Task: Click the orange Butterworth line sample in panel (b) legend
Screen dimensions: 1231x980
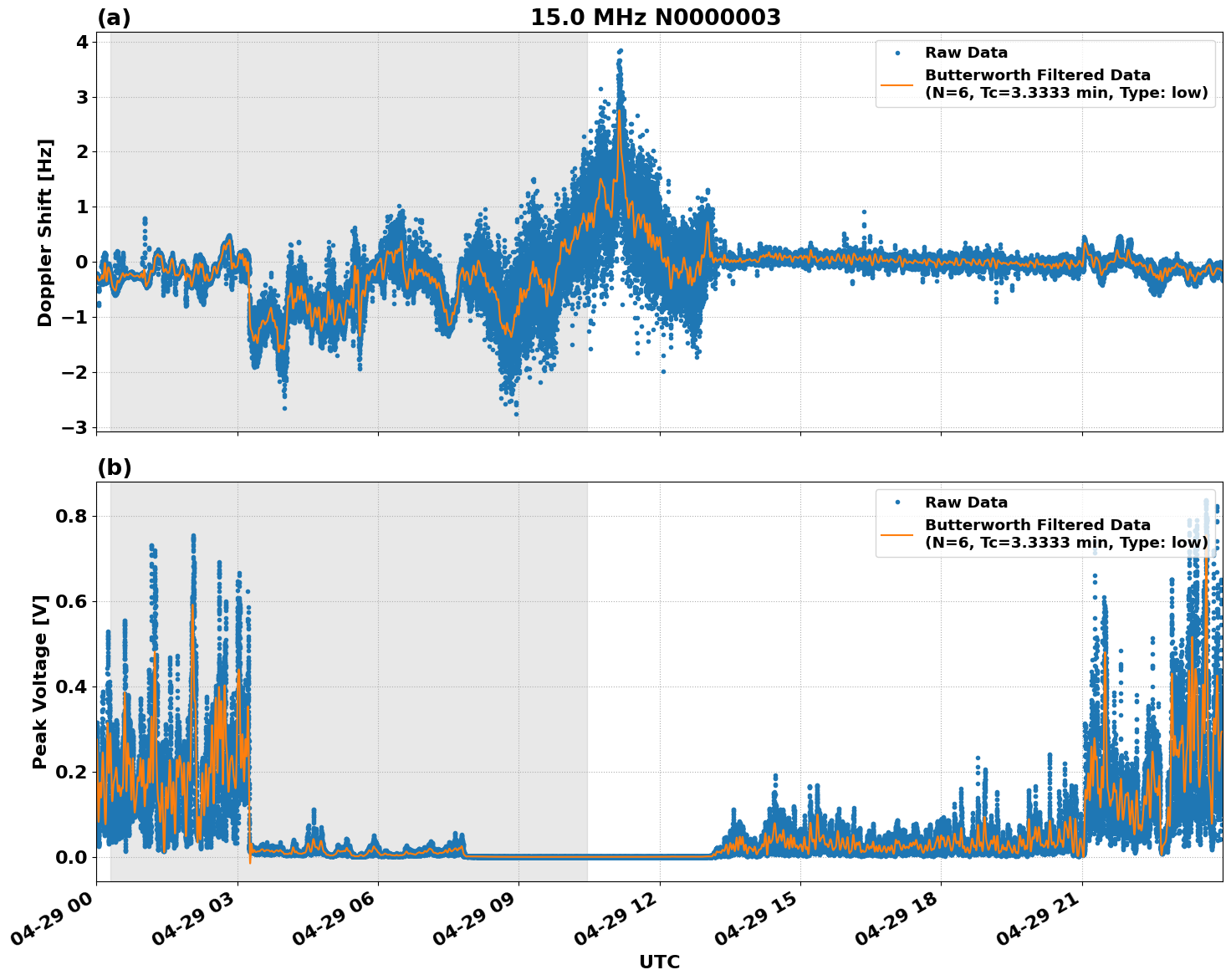Action: [897, 534]
